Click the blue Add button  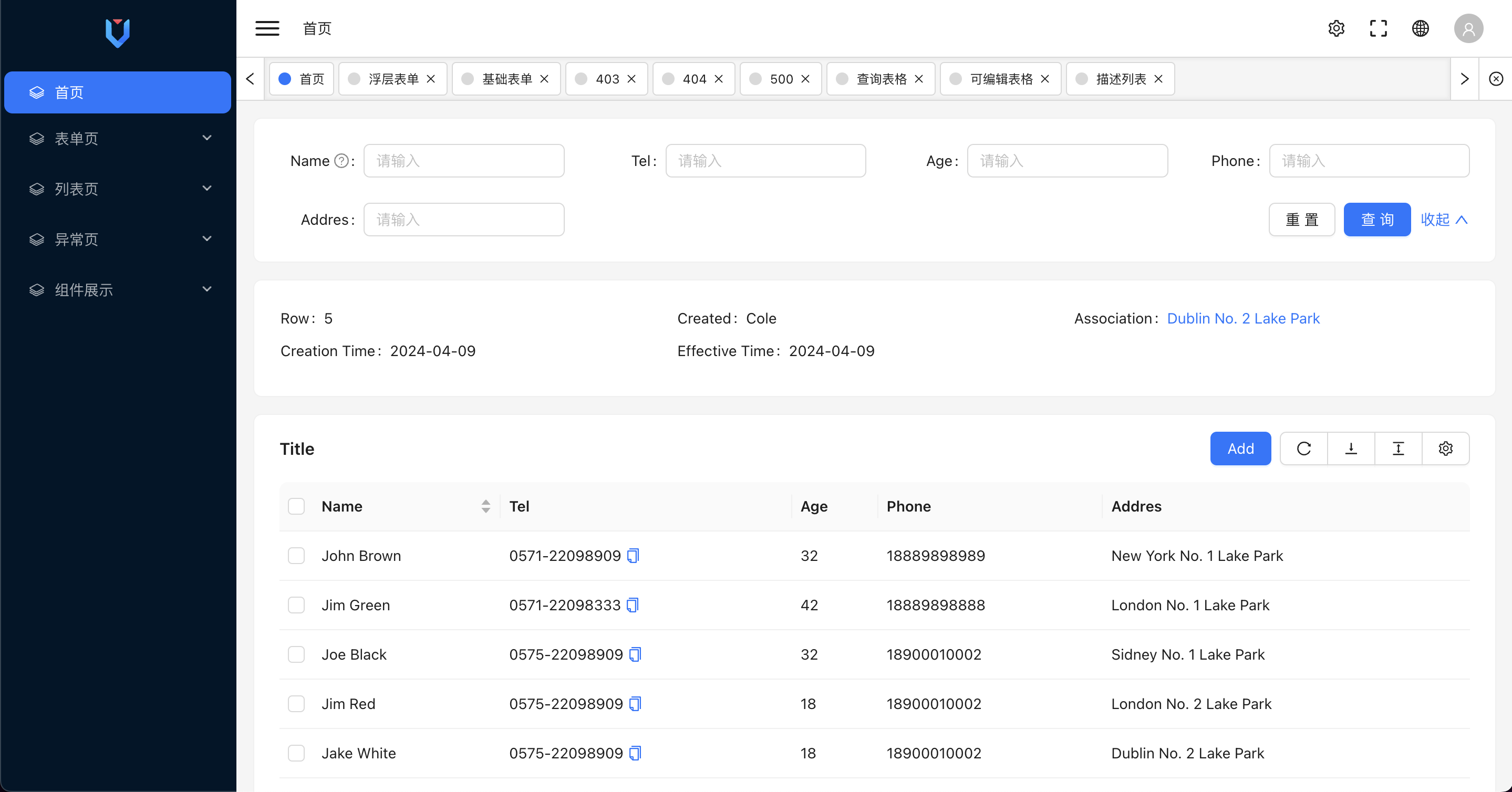[1240, 449]
